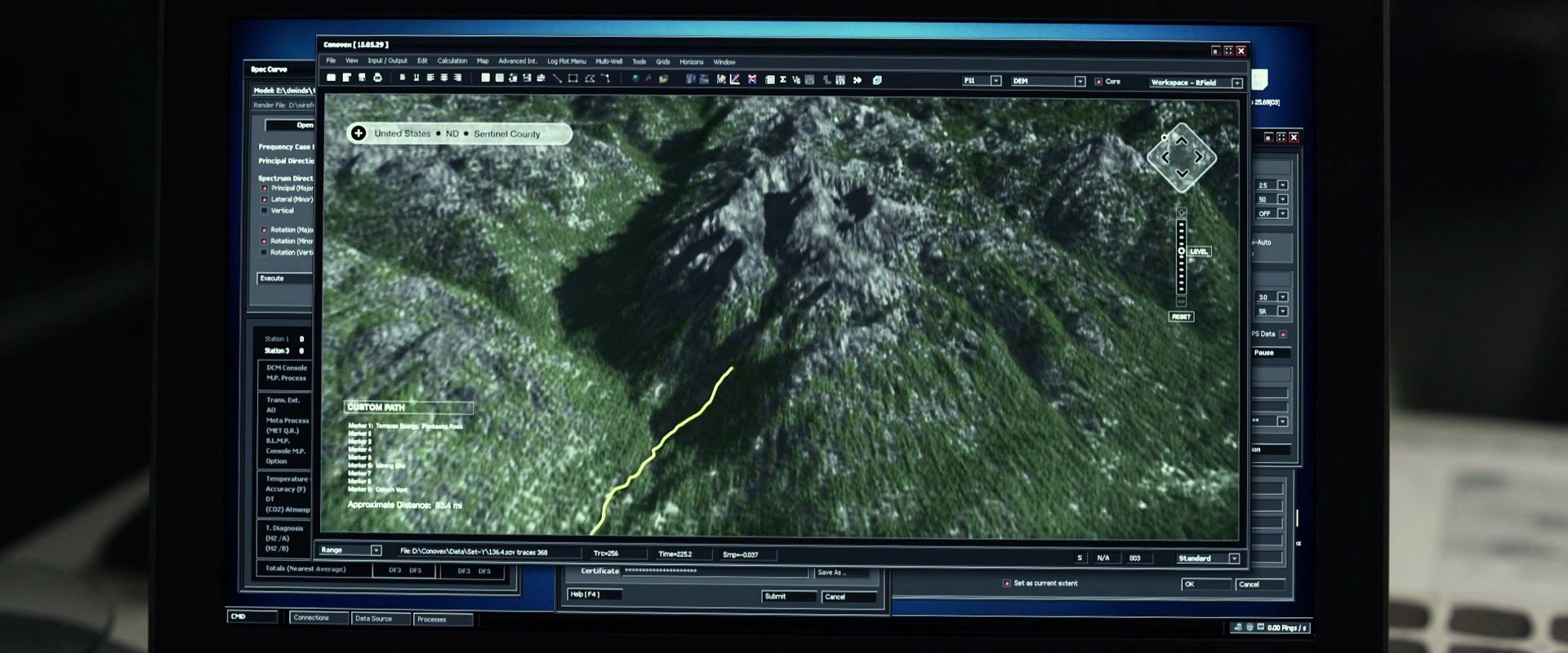The image size is (1568, 653).
Task: Select the align center toolbar icon
Action: (444, 78)
